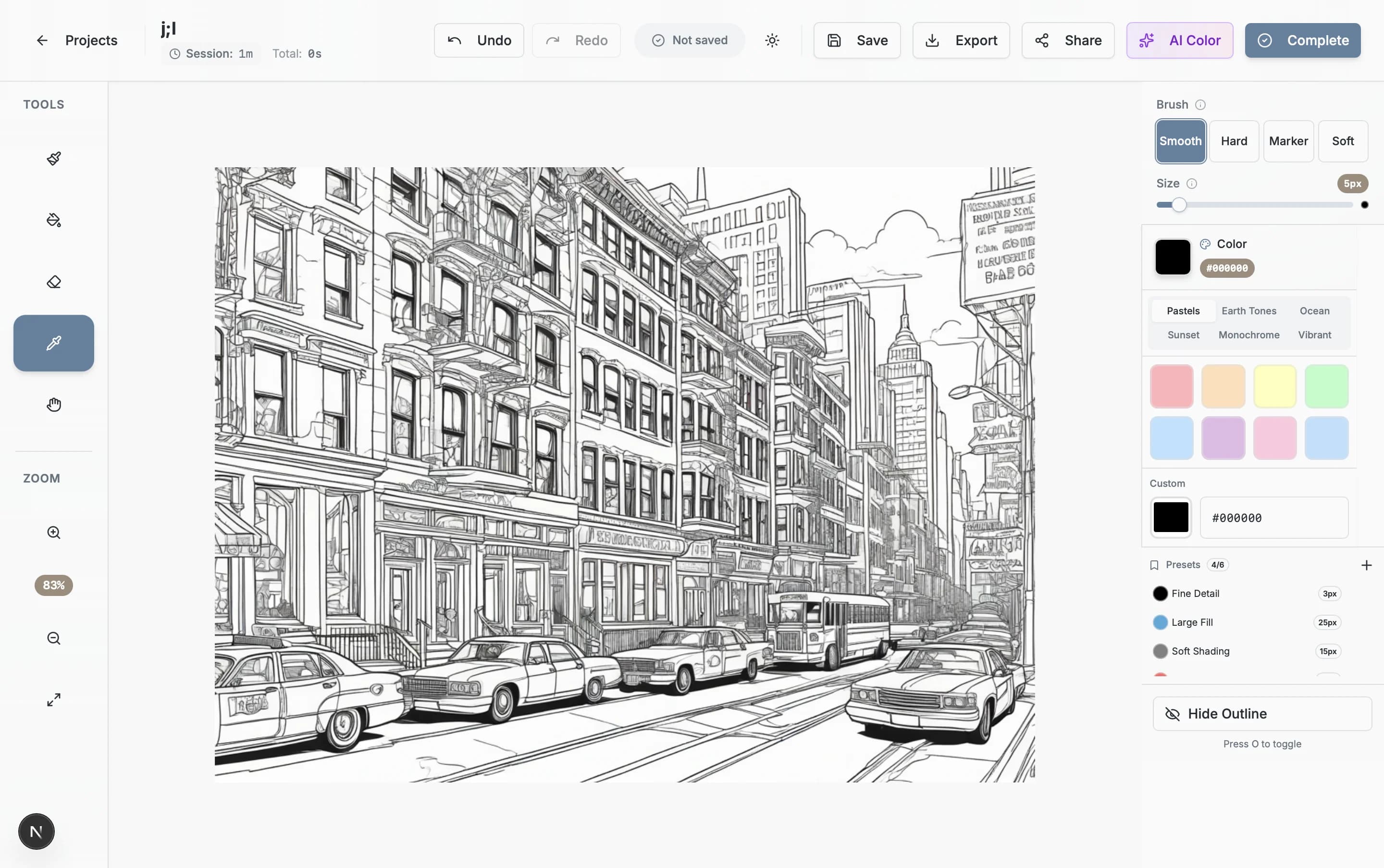The image size is (1384, 868).
Task: Enter fullscreen canvas view
Action: point(53,699)
